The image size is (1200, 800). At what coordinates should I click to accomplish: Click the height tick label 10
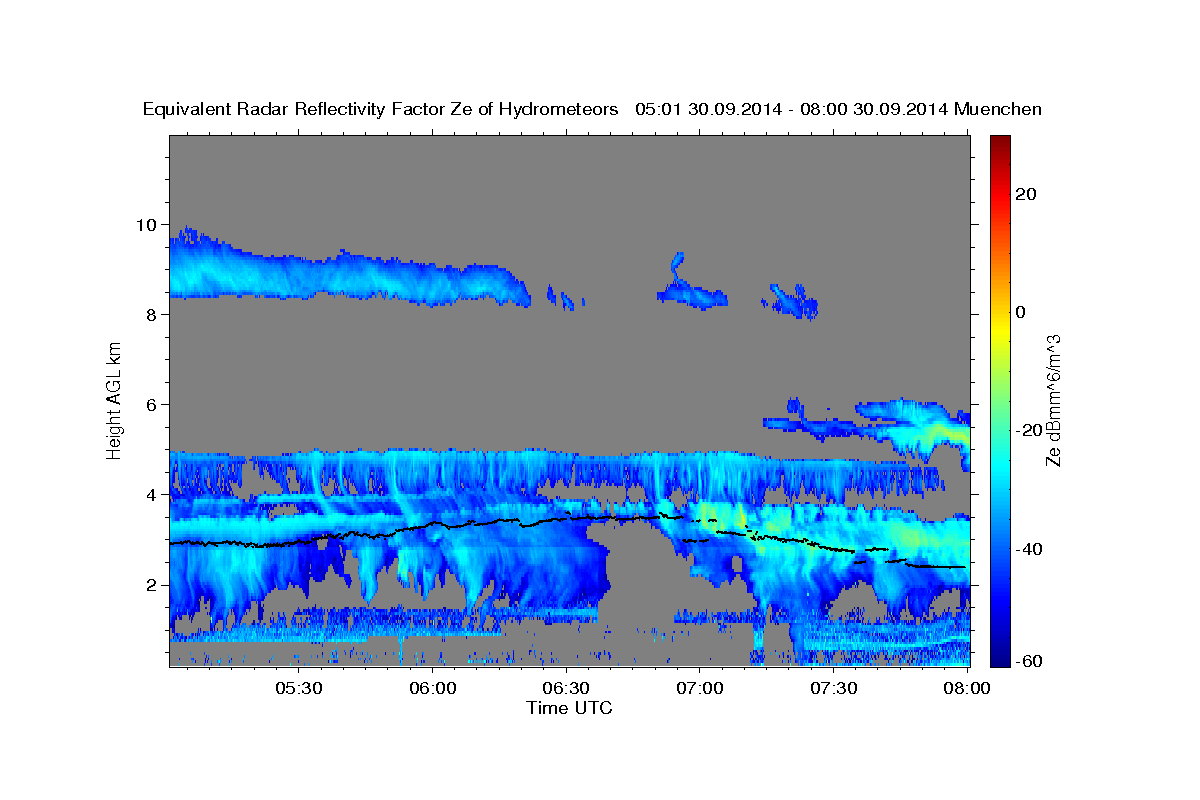click(146, 224)
